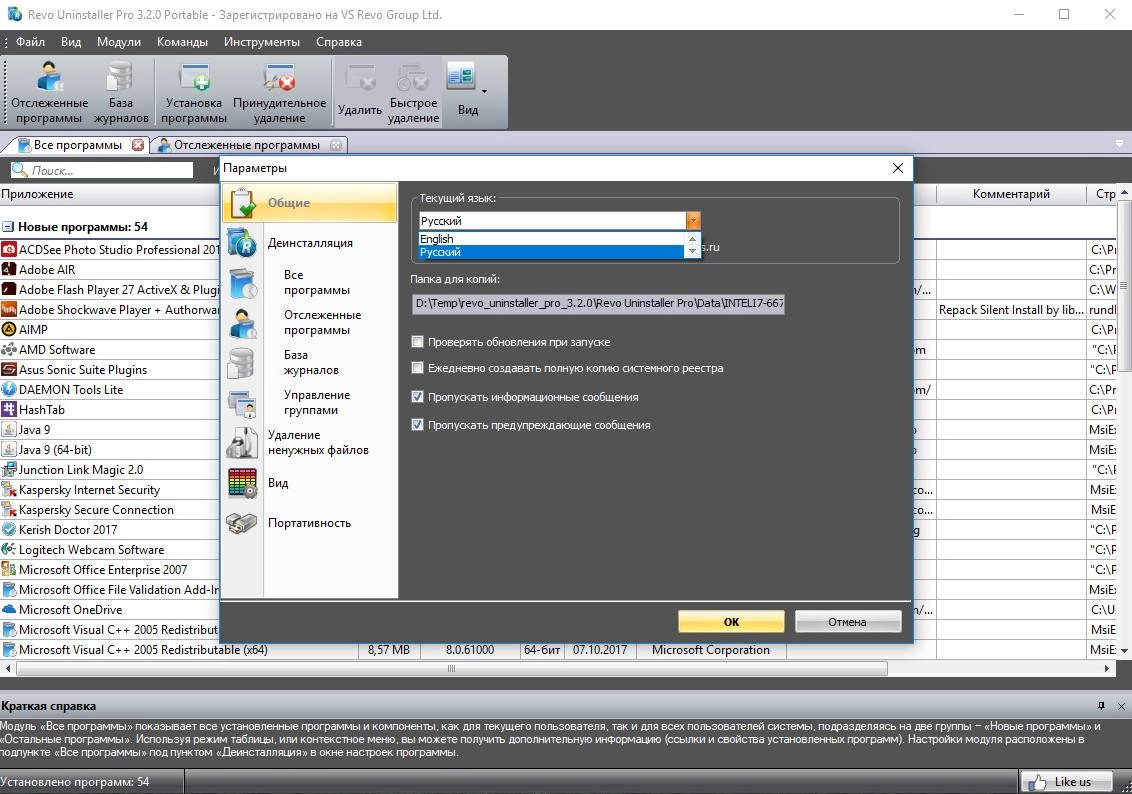Select Asus Sonic Suite Plugins row

coord(110,370)
